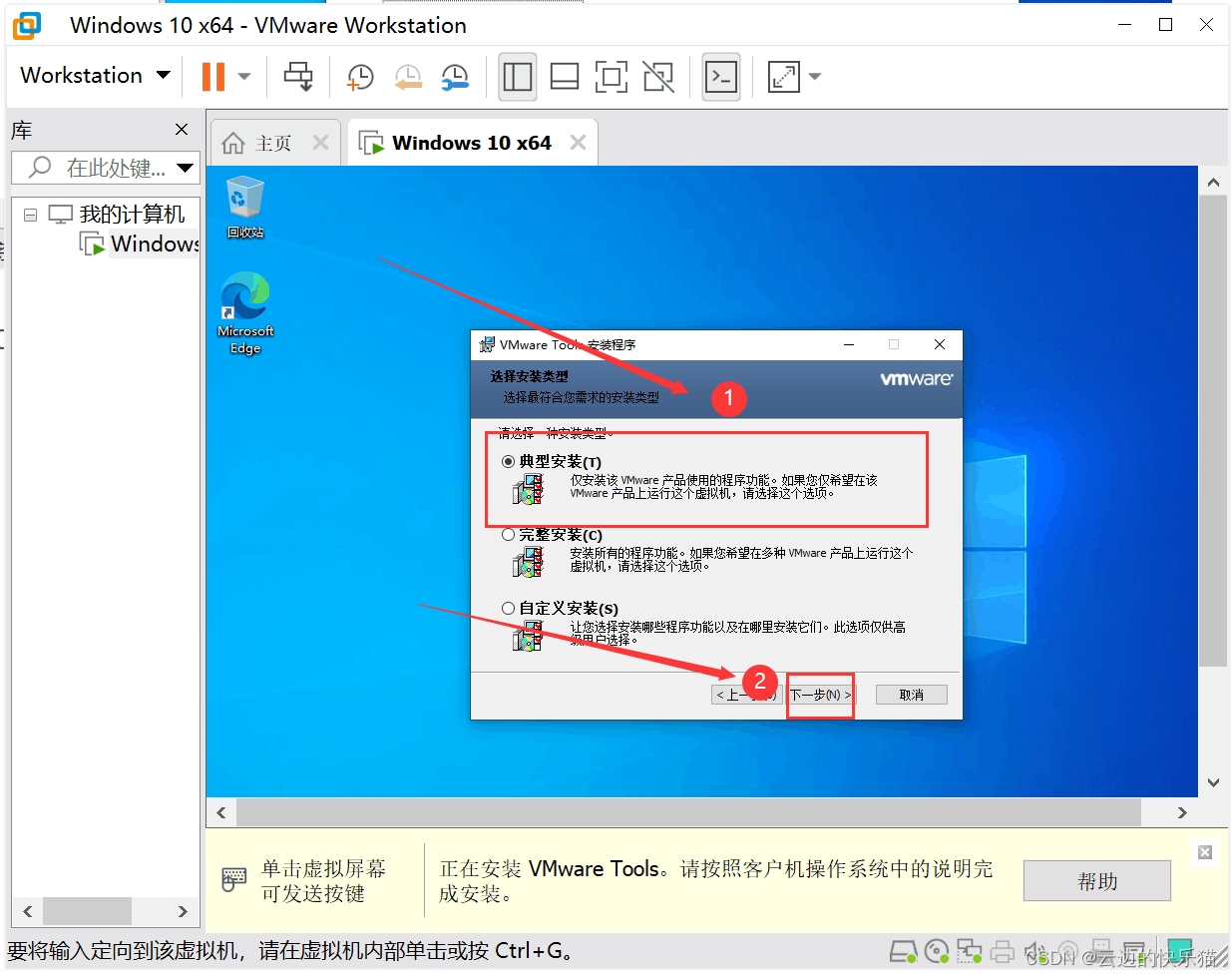The width and height of the screenshot is (1232, 977).
Task: Open the Workstation dropdown menu
Action: [x=95, y=76]
